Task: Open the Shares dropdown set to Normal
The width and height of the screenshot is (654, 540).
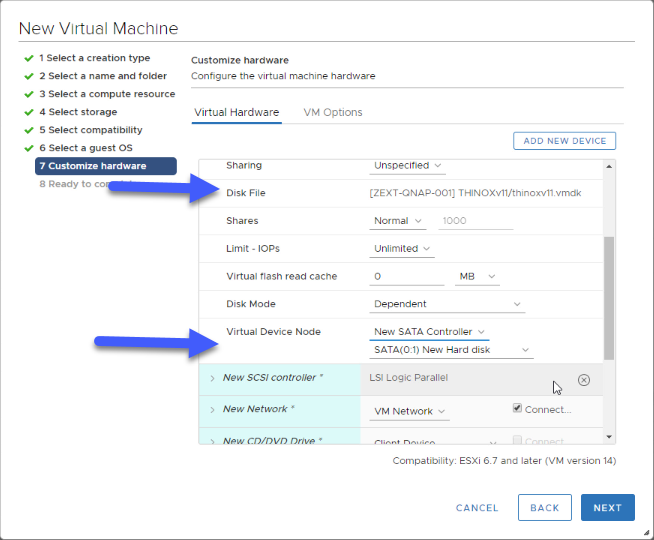Action: (x=397, y=221)
